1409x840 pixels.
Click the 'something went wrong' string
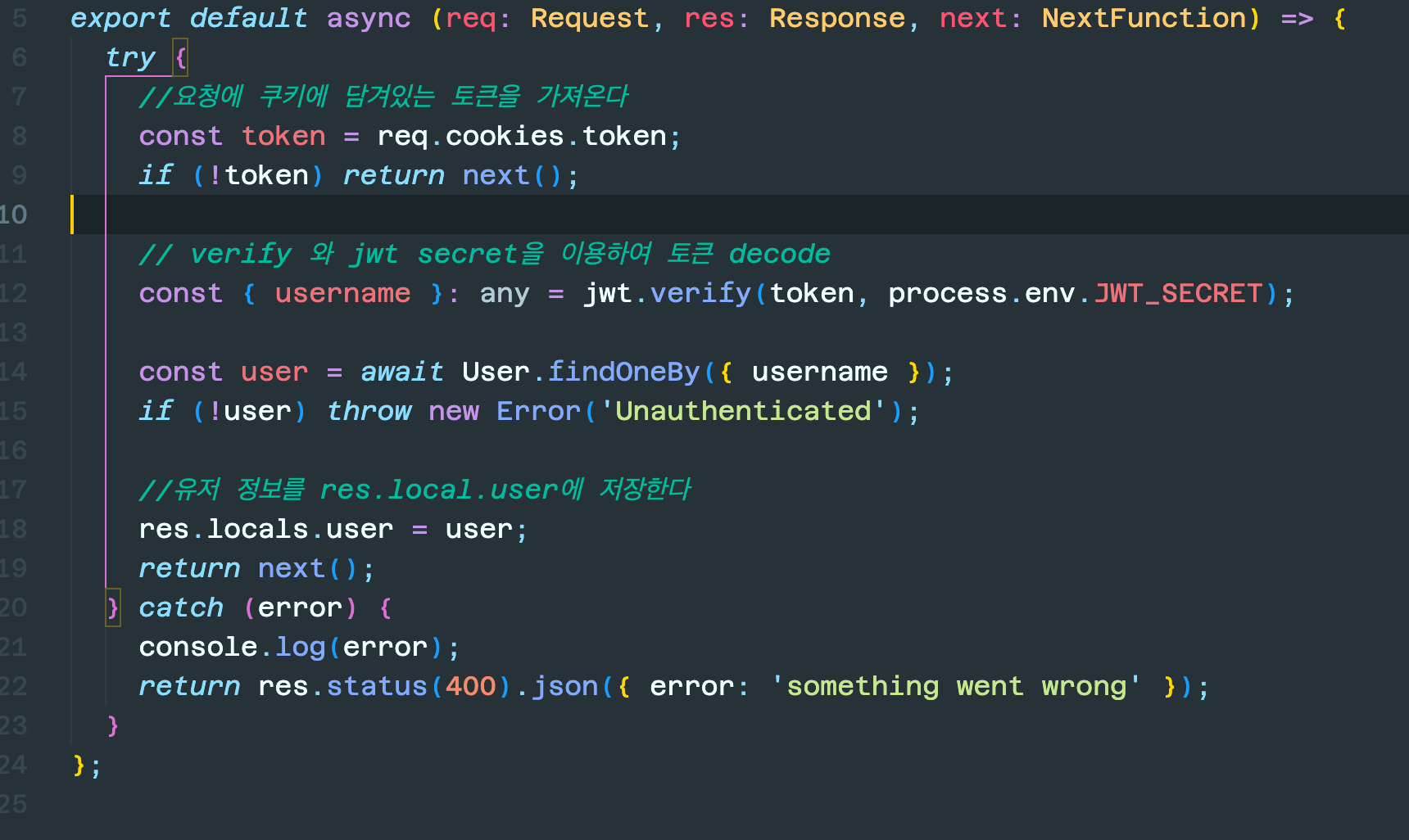[956, 686]
